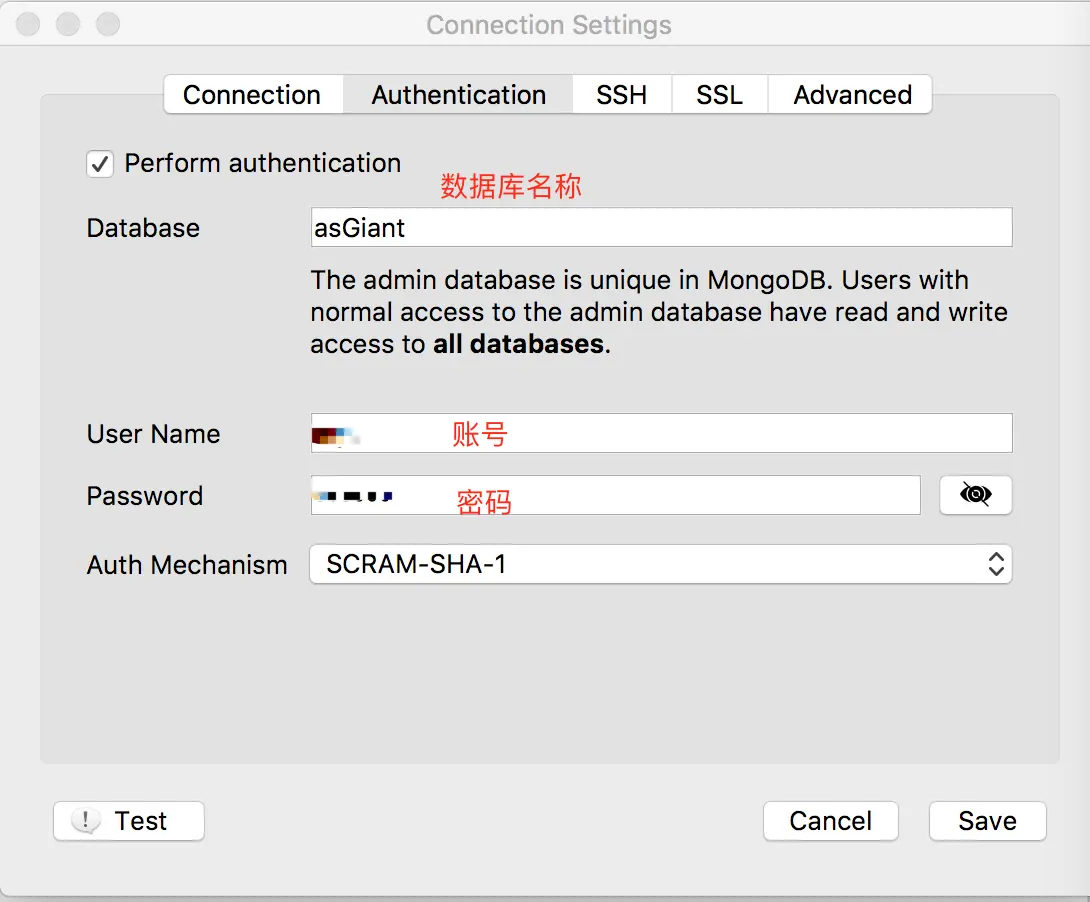
Task: Click the zoom window button
Action: (108, 24)
